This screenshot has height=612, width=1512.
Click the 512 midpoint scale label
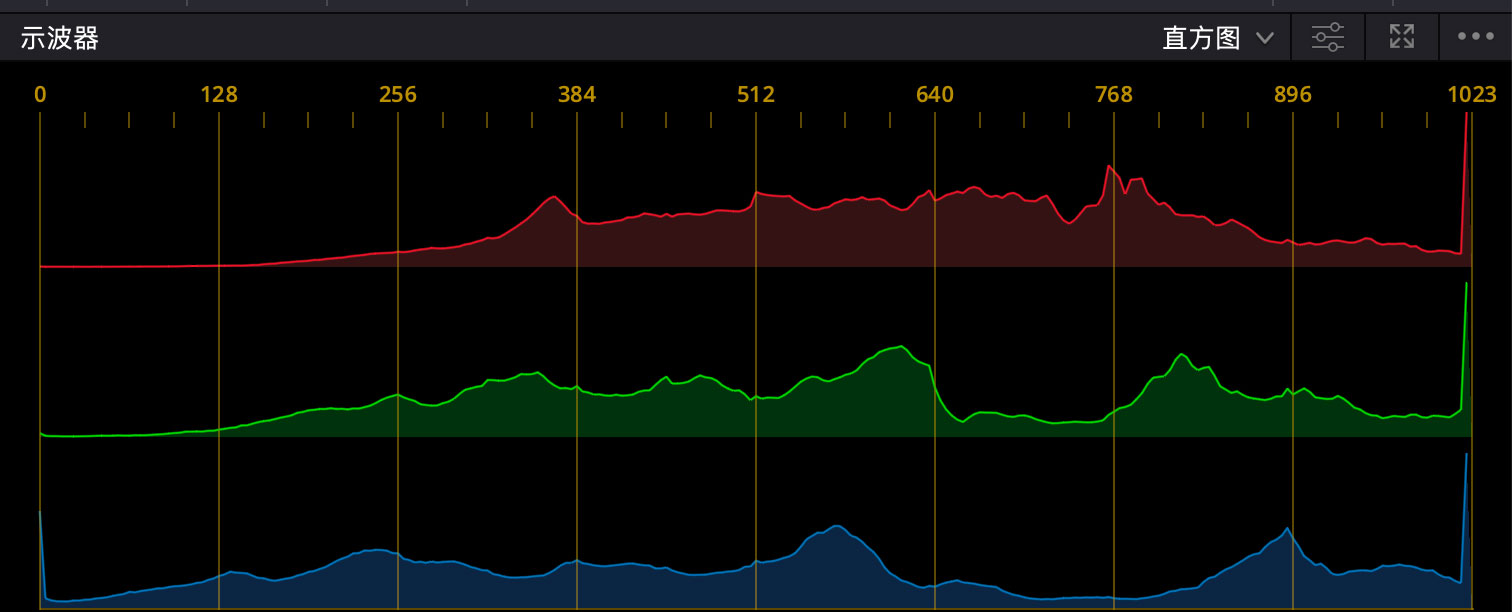pyautogui.click(x=756, y=95)
